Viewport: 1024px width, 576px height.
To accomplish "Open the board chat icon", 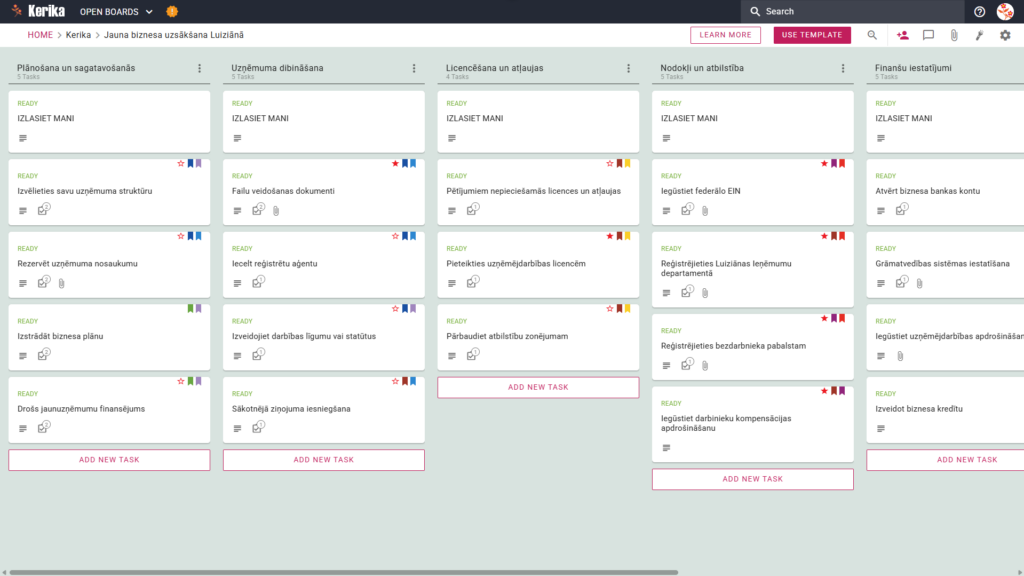I will [x=928, y=35].
